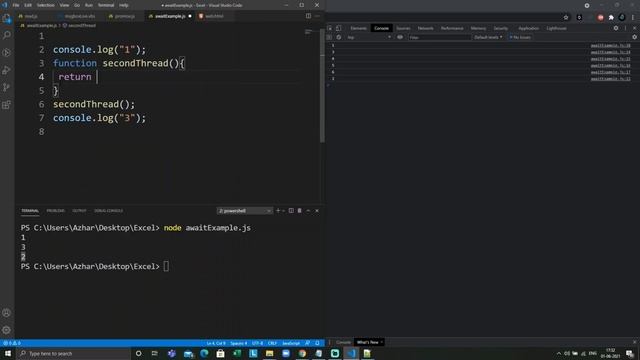Switch to the Sources tab in DevTools
Image resolution: width=640 pixels, height=360 pixels.
(403, 28)
